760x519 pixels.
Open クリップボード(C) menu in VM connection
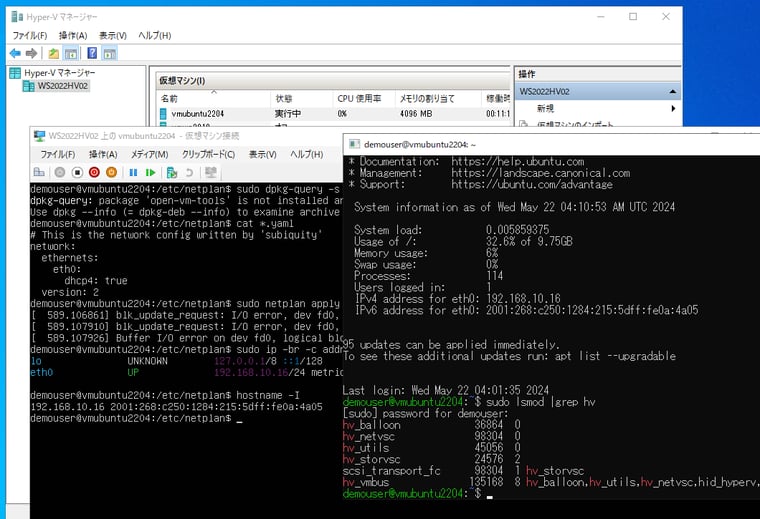(x=208, y=155)
